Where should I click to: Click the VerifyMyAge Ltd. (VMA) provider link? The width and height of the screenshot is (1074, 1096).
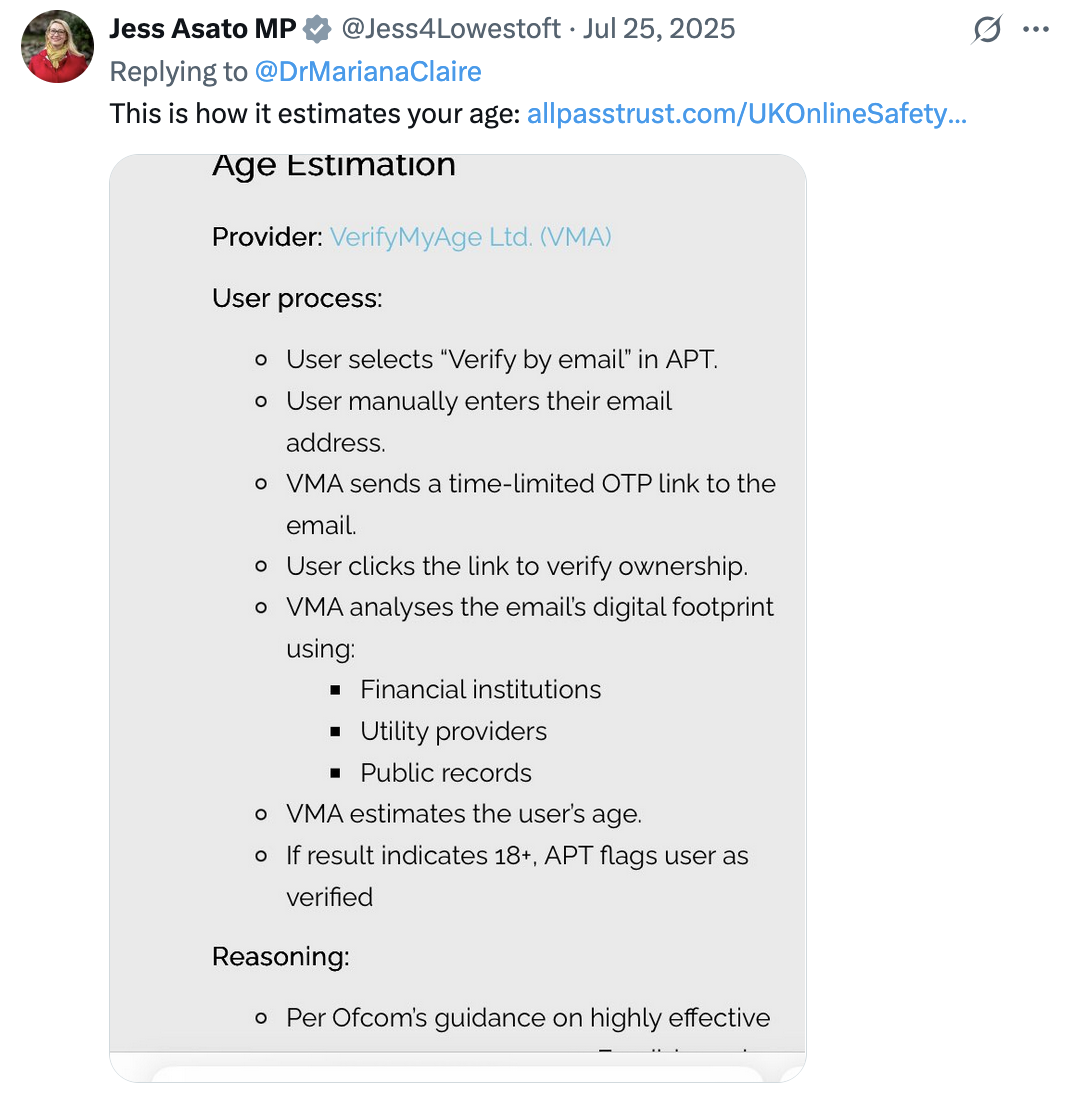470,237
